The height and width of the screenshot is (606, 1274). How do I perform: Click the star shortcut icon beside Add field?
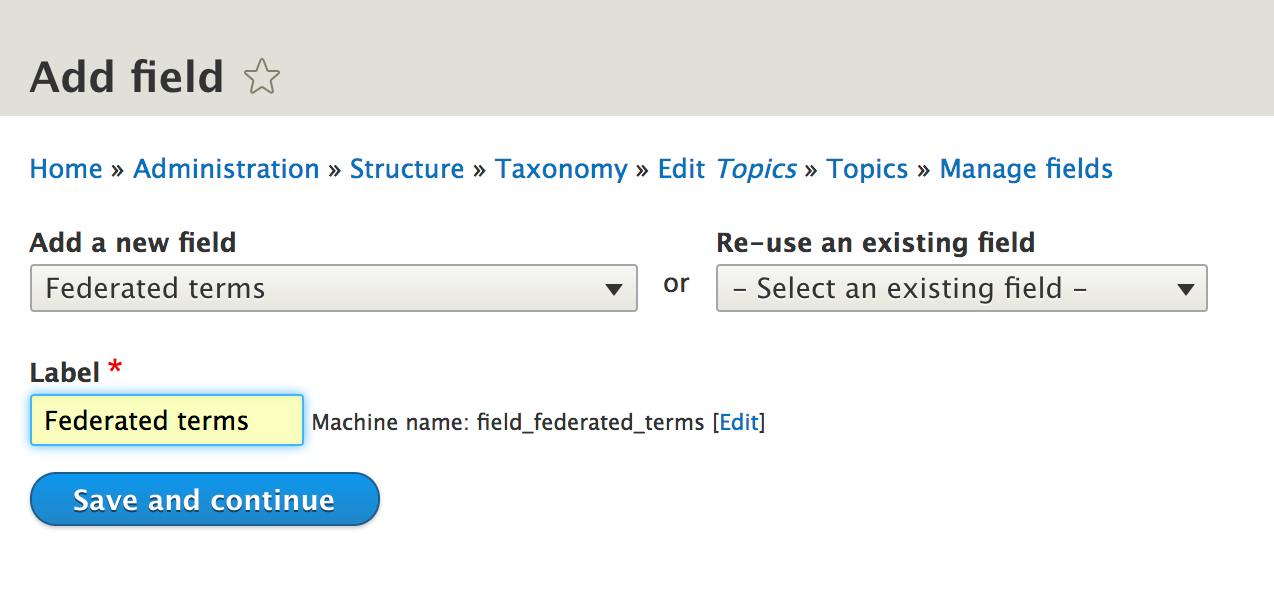pos(262,77)
